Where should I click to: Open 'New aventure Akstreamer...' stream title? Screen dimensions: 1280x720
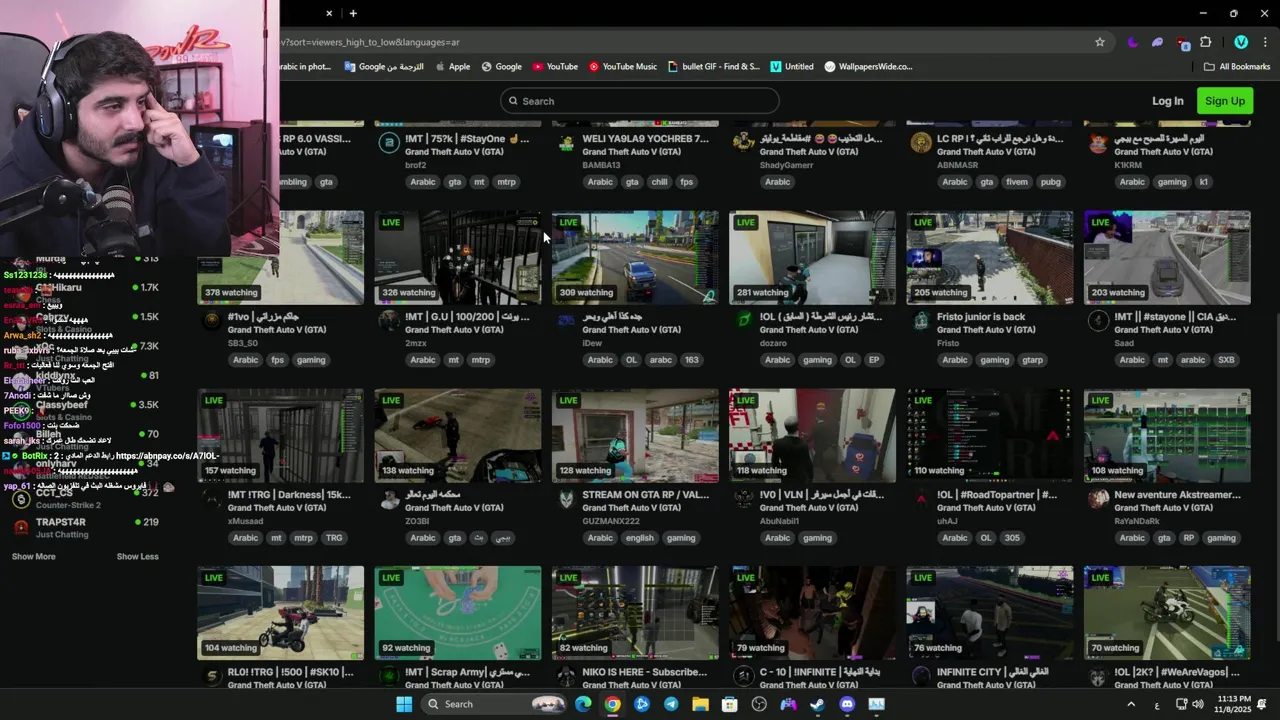pos(1177,495)
